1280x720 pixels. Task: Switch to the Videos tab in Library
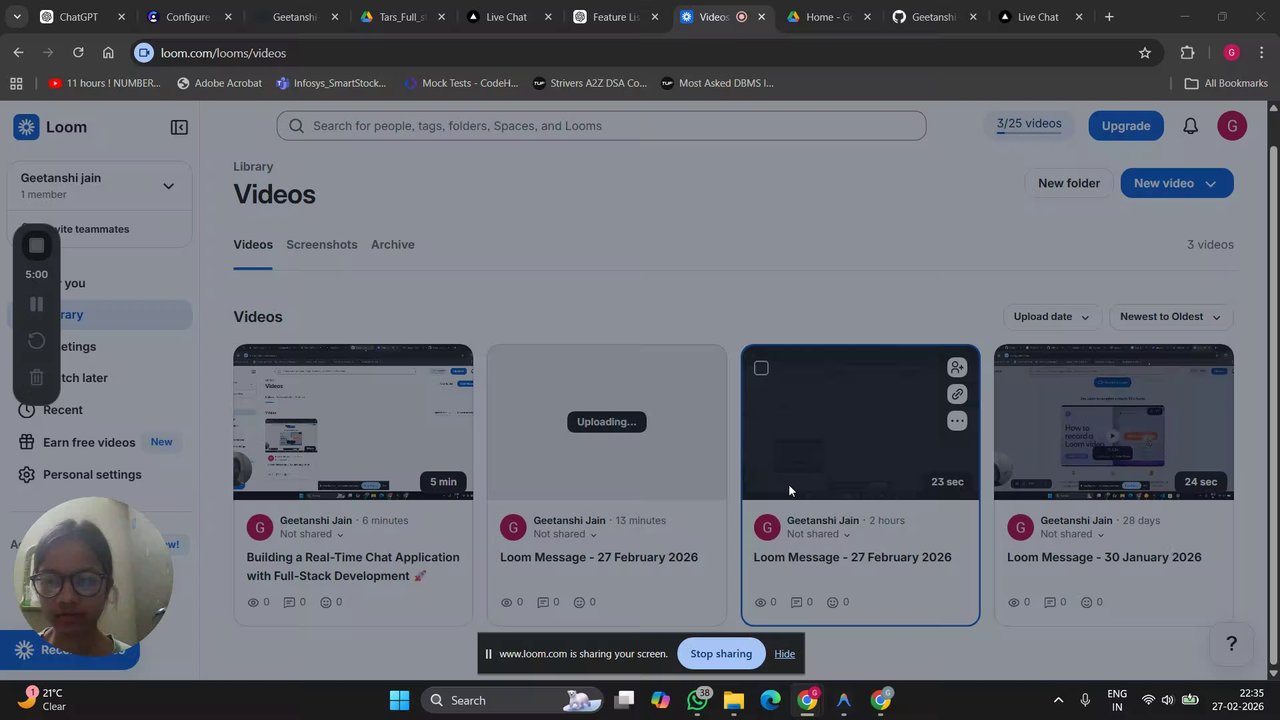[x=253, y=245]
